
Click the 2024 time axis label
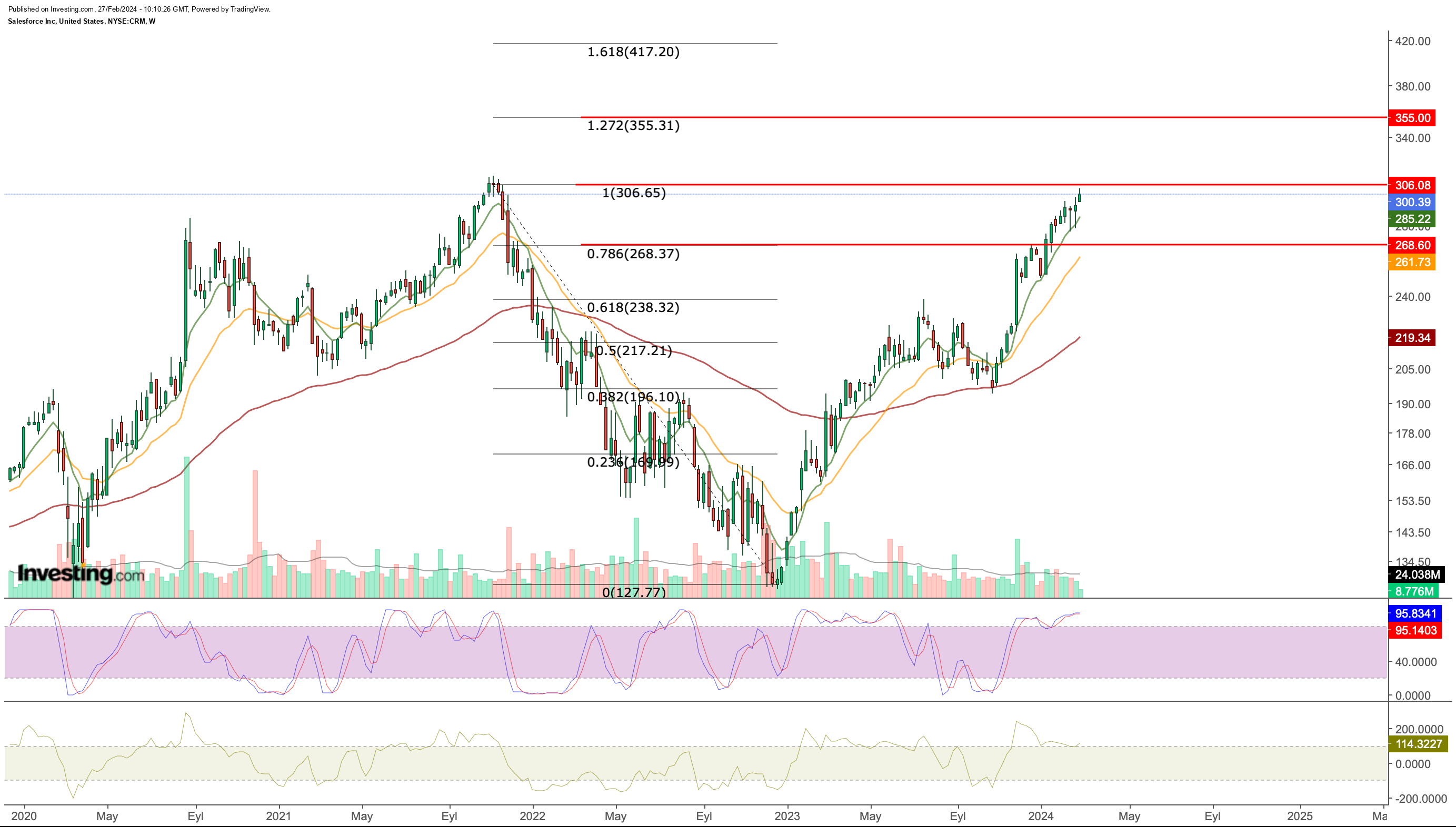pos(1041,816)
